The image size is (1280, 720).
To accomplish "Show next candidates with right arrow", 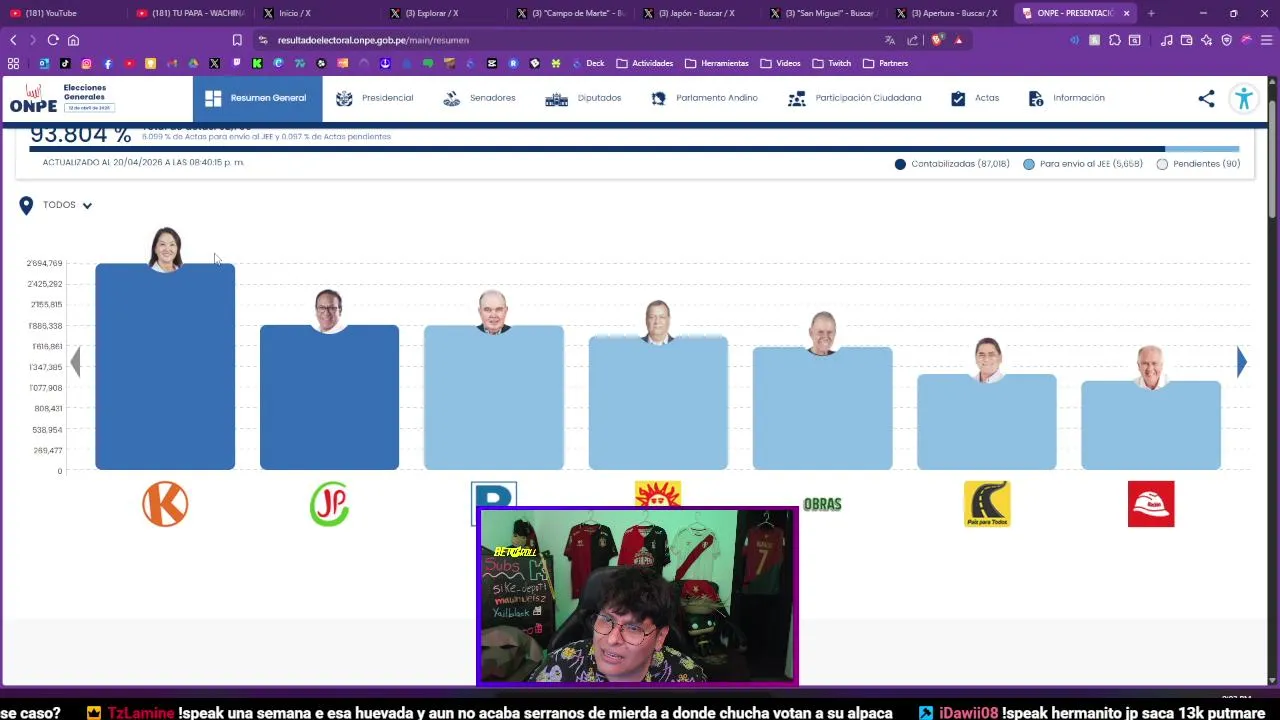I will click(1241, 362).
